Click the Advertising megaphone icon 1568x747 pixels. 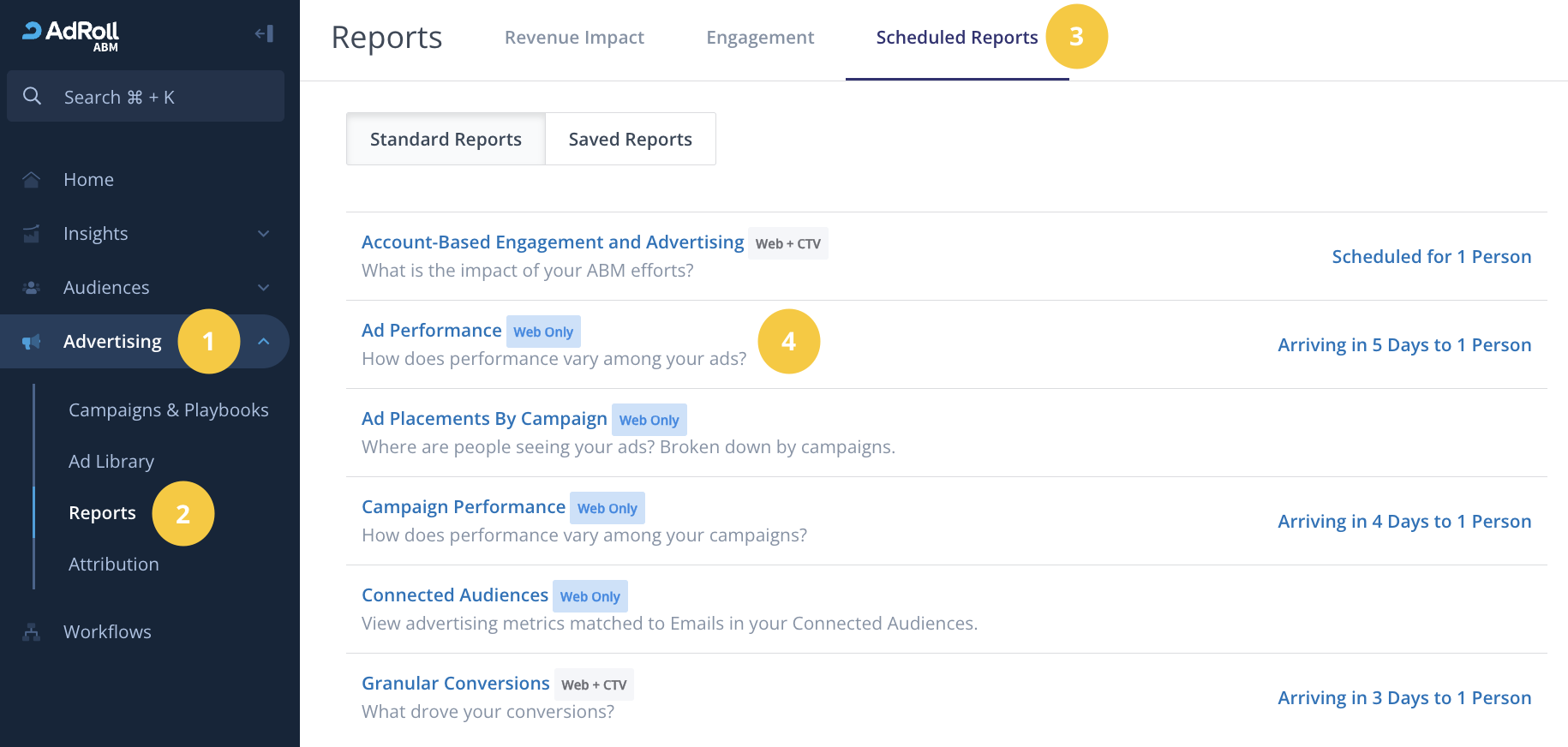point(32,342)
